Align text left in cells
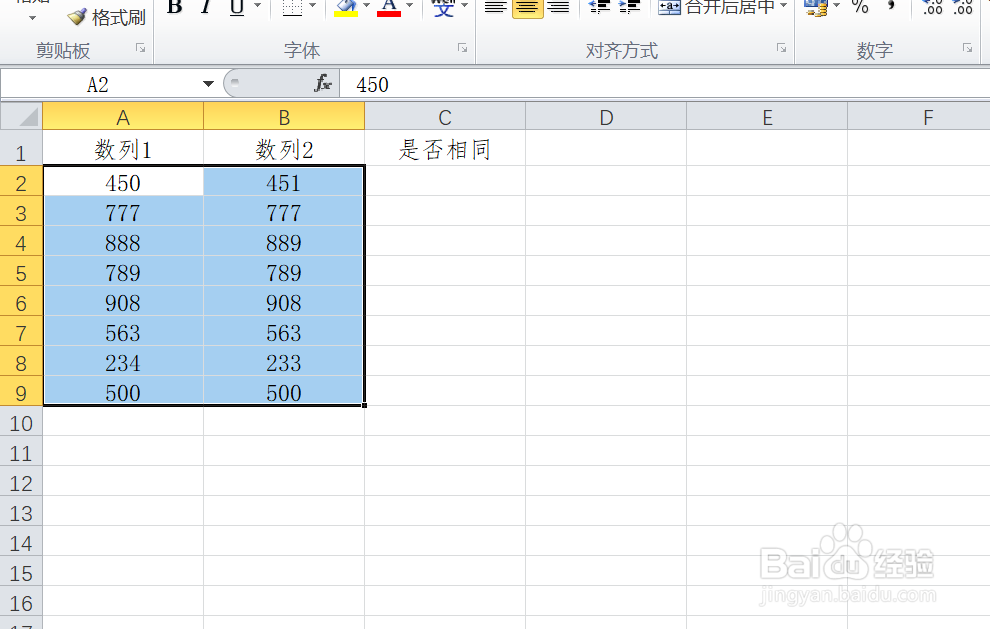990x629 pixels. pyautogui.click(x=496, y=8)
